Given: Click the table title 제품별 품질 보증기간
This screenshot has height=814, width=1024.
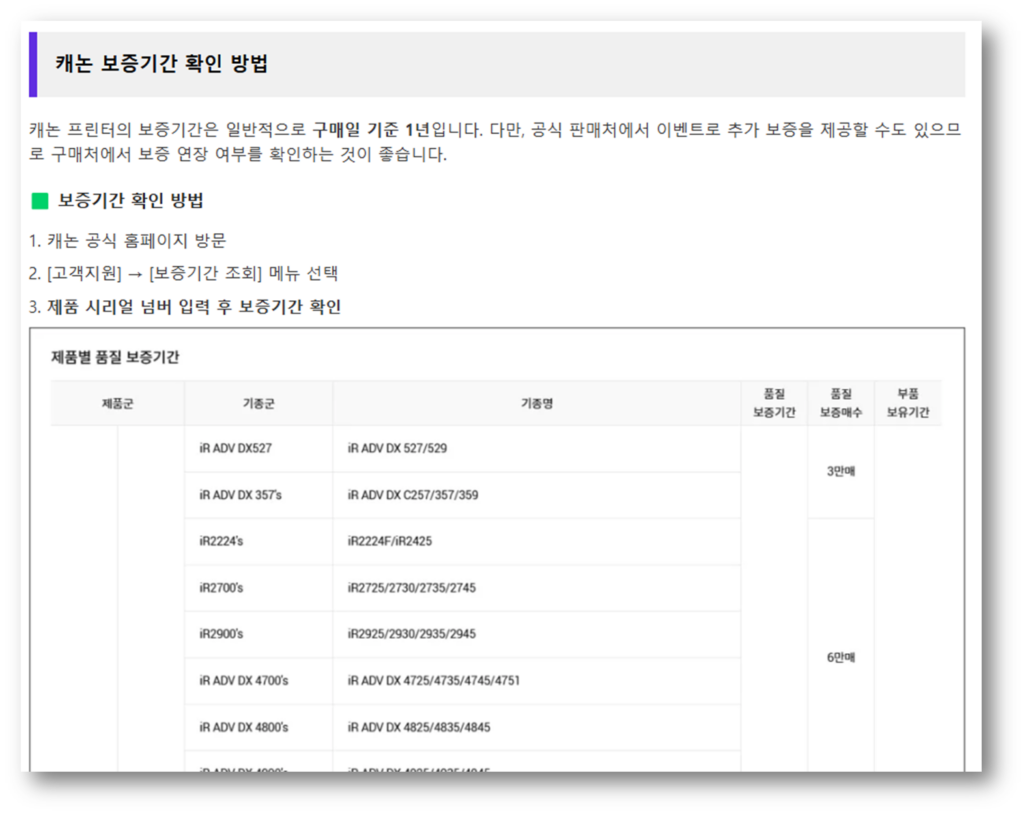Looking at the screenshot, I should click(115, 357).
